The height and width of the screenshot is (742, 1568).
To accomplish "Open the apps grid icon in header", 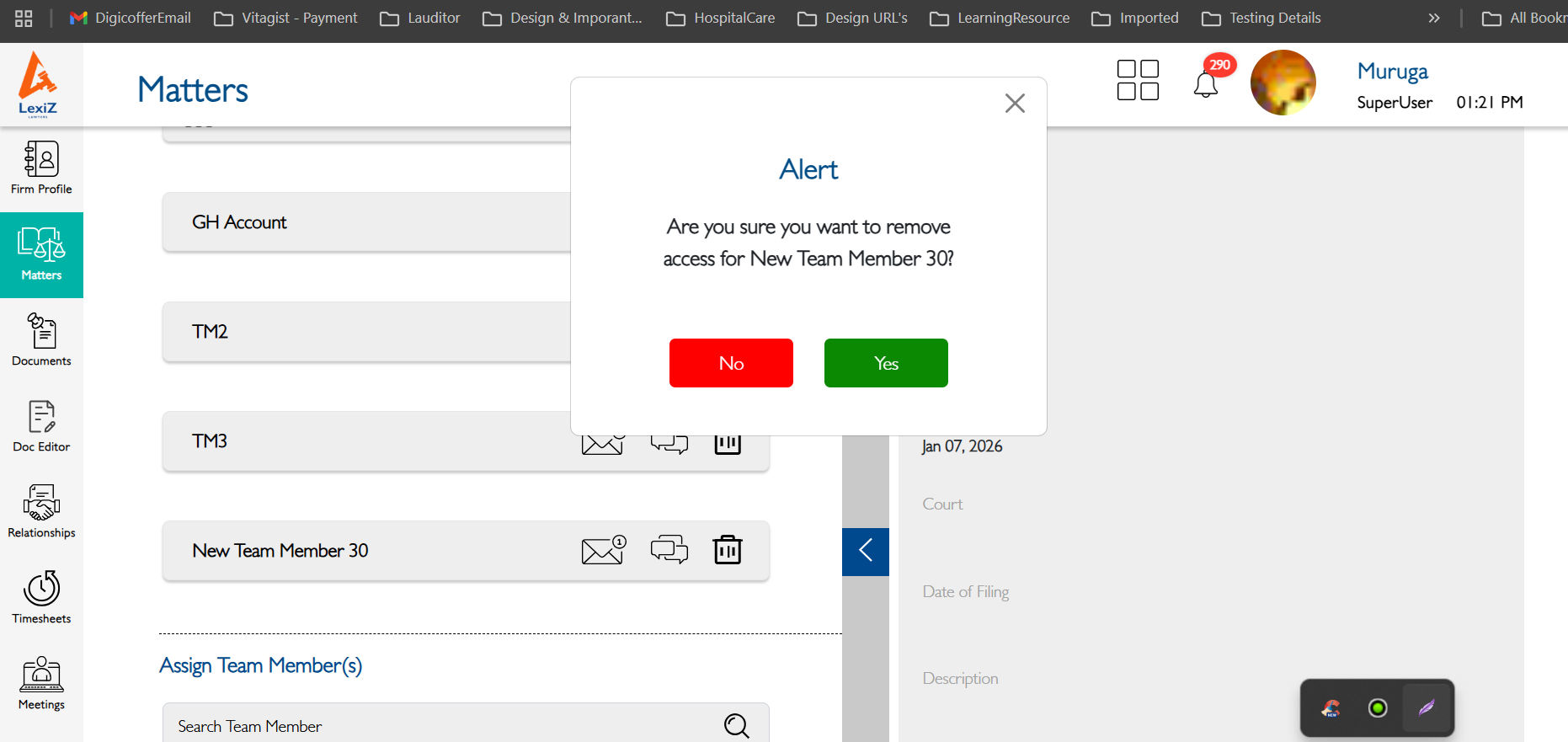I will click(1138, 80).
